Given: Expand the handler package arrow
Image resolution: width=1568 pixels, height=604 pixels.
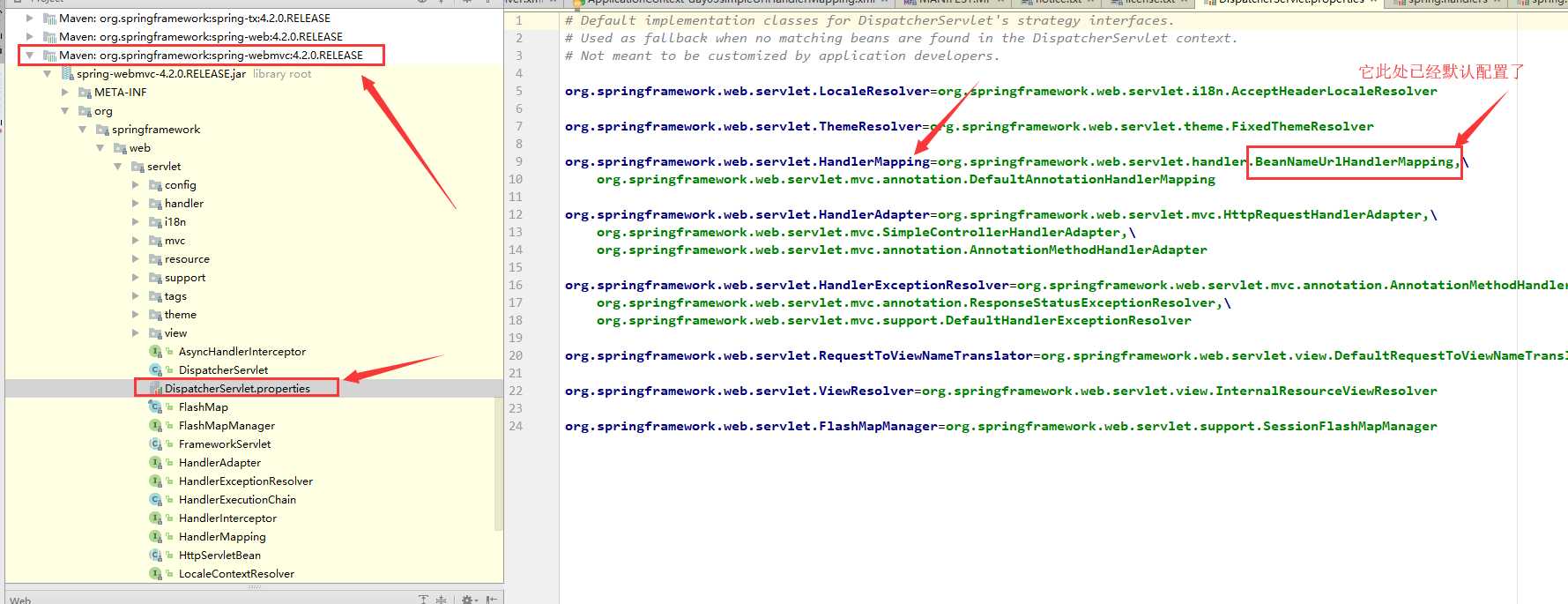Looking at the screenshot, I should (136, 203).
